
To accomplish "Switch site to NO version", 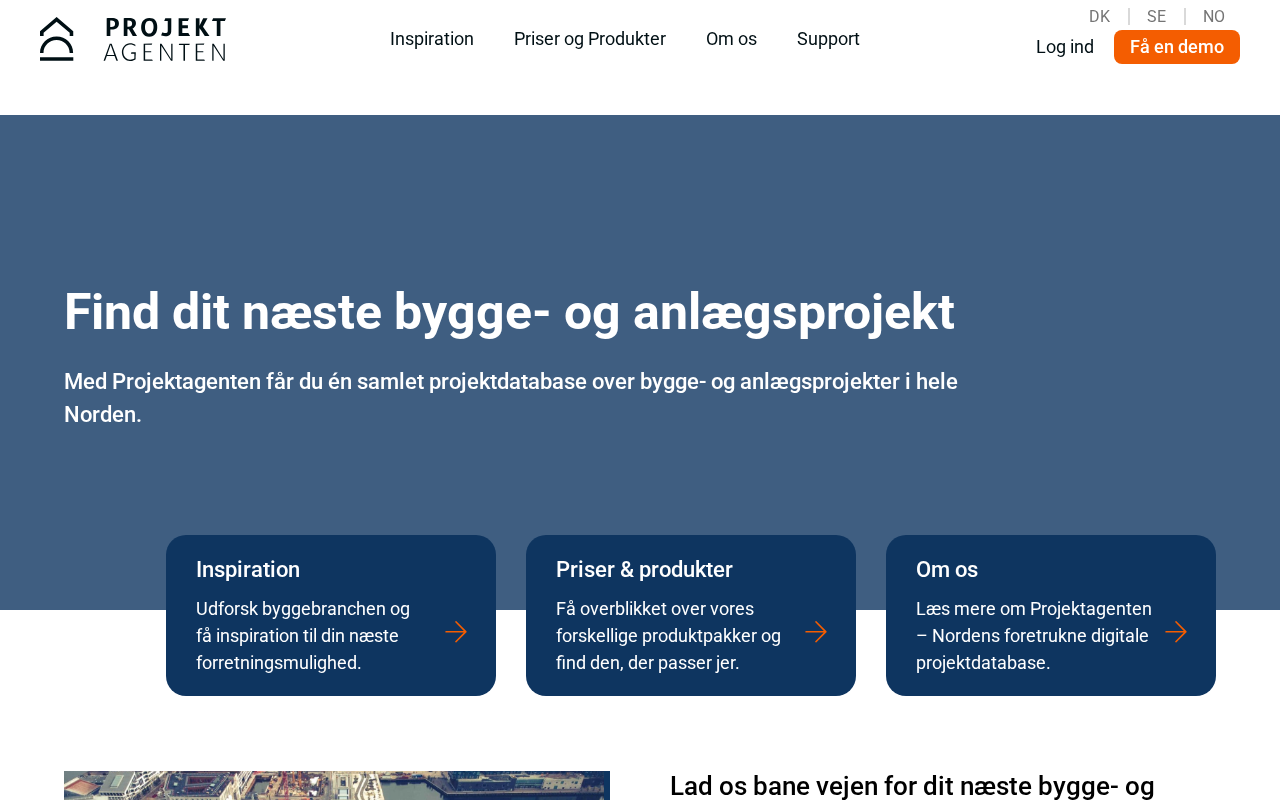I will click(1214, 16).
